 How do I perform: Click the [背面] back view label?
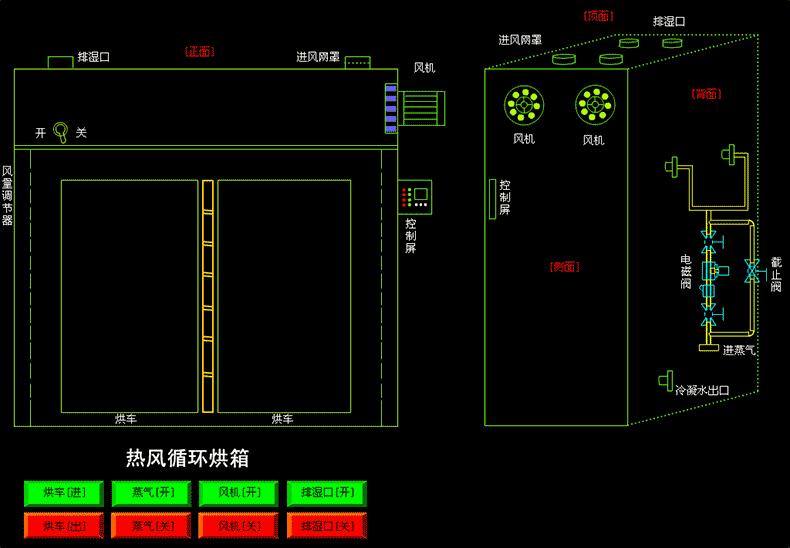[x=706, y=94]
